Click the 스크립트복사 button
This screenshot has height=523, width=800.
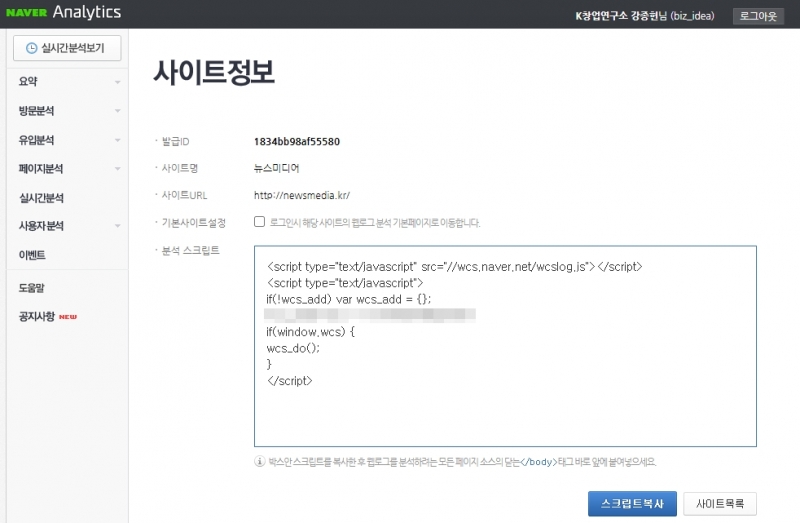pos(632,504)
